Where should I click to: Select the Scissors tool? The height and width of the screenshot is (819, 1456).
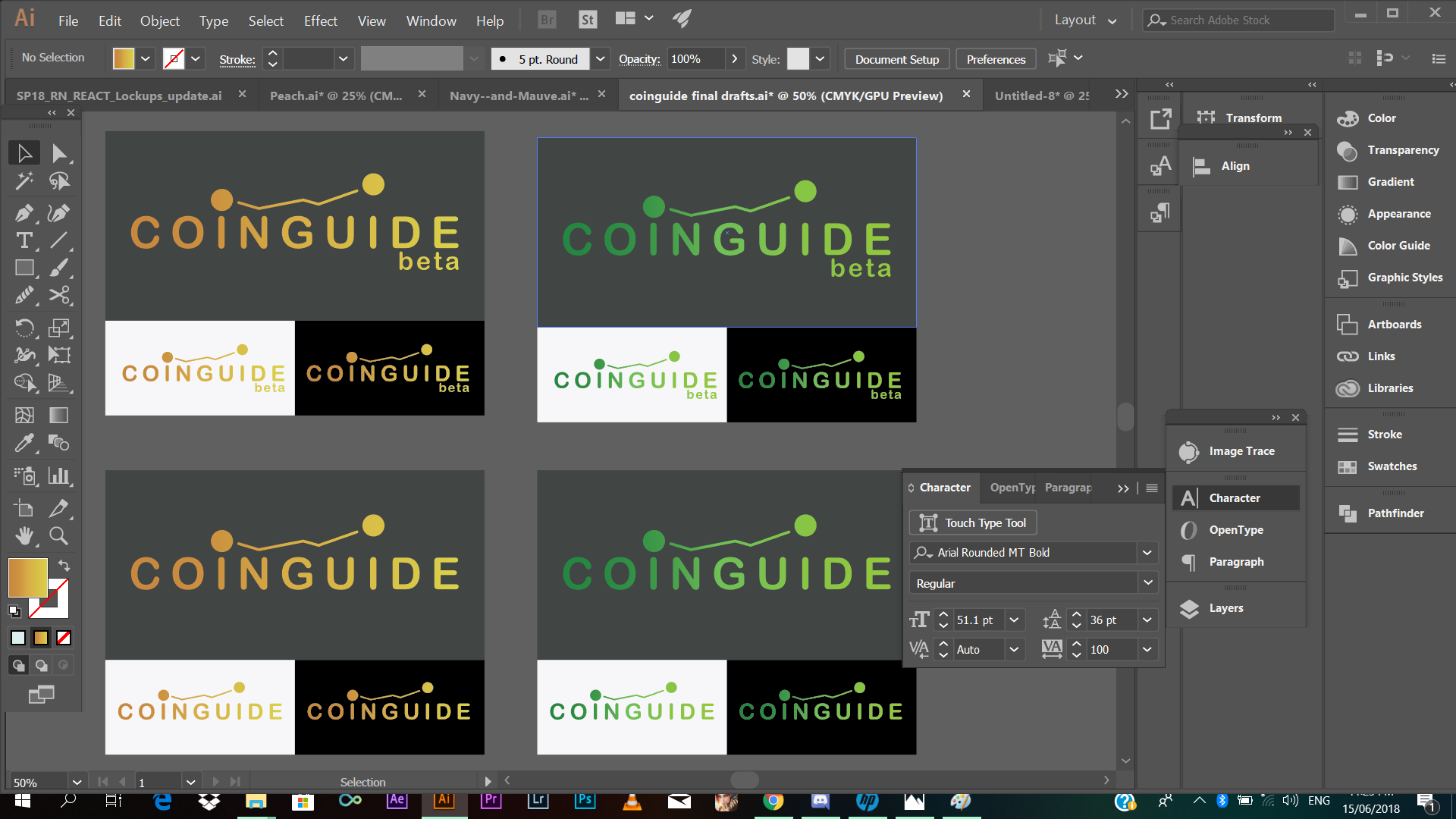(59, 295)
